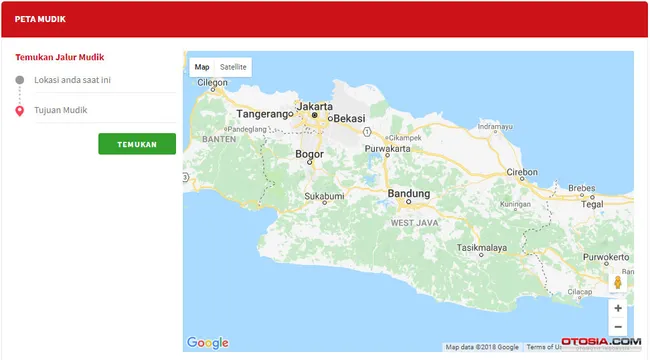Click the grey current-location dot icon
This screenshot has height=360, width=650.
click(x=19, y=80)
